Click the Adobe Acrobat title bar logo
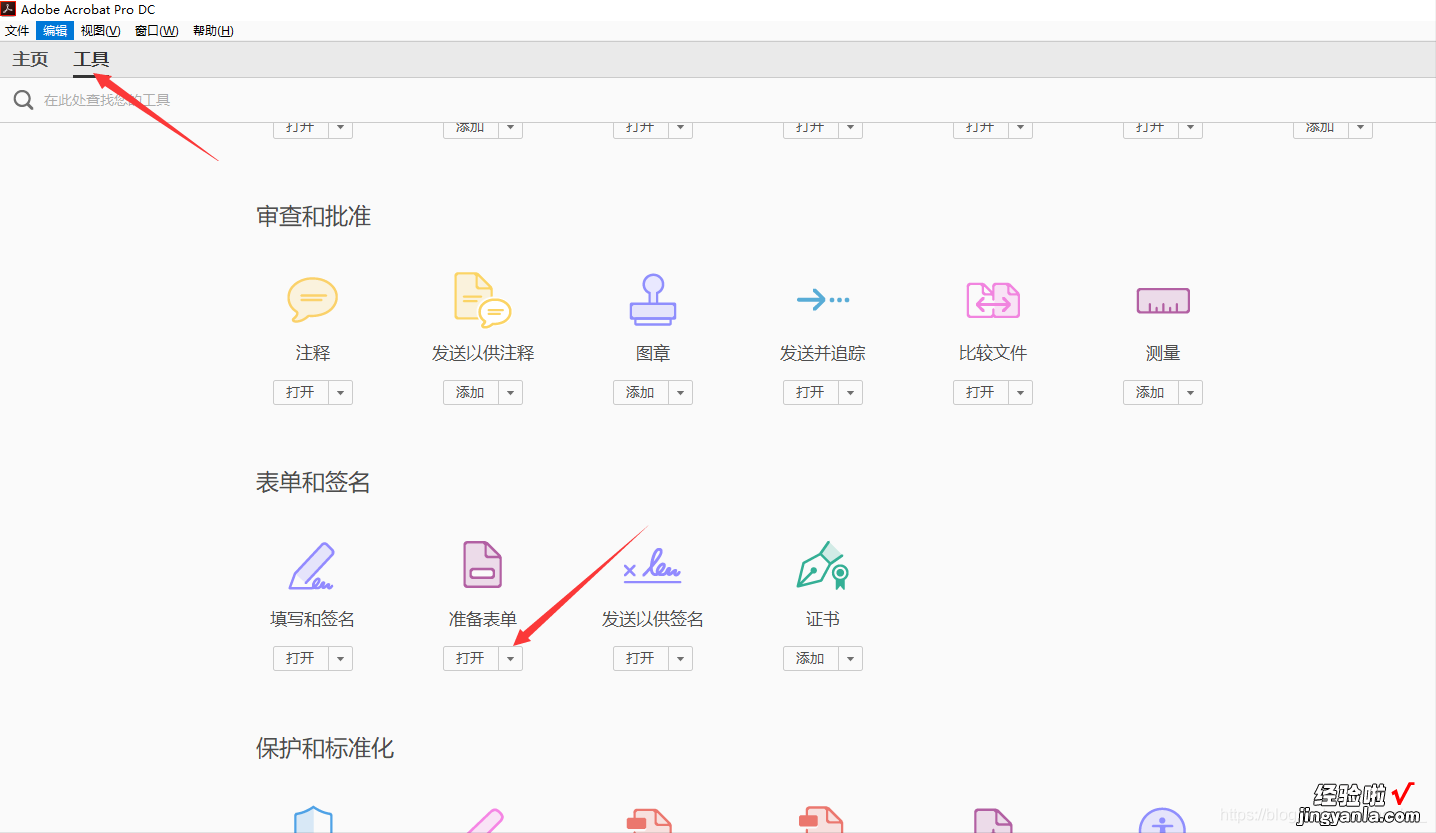 tap(9, 9)
